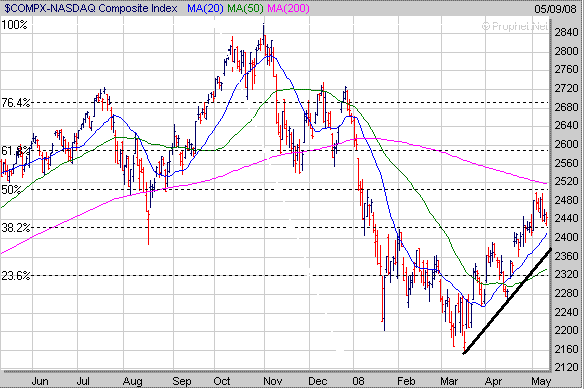584x389 pixels.
Task: Click the Aug month label
Action: [x=133, y=382]
